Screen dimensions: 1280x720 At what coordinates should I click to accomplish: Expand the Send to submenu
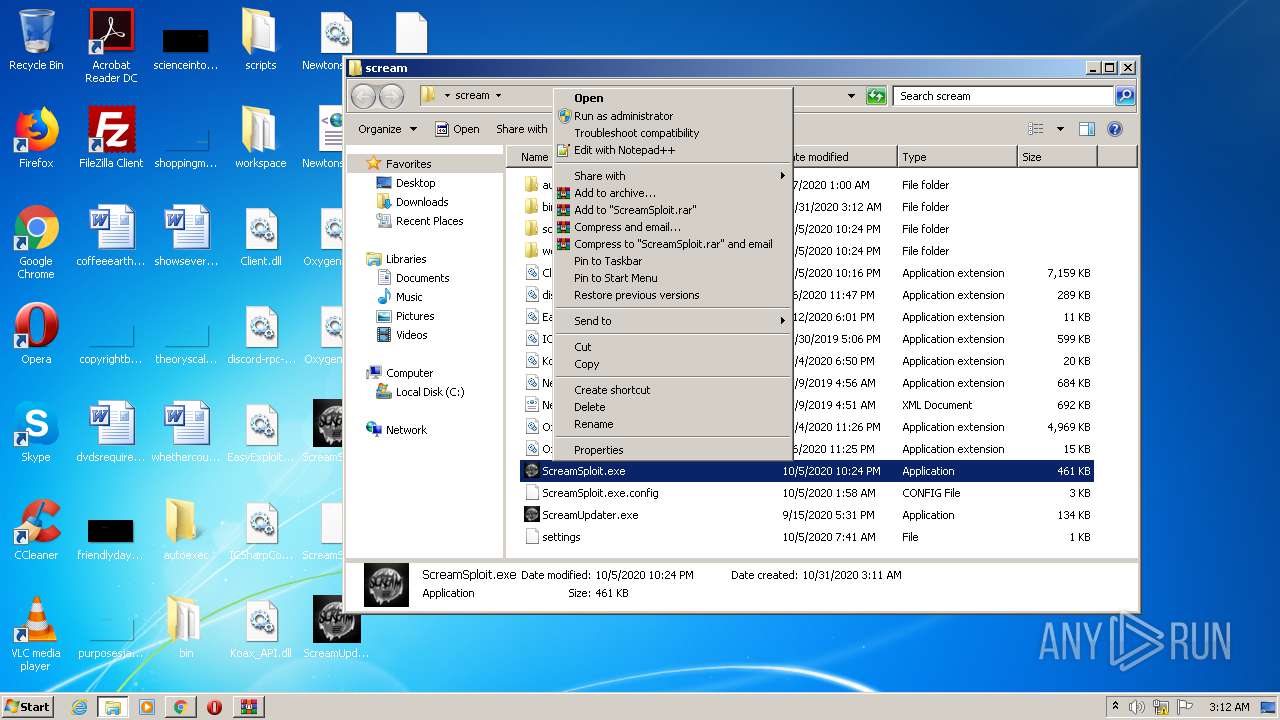click(x=673, y=321)
